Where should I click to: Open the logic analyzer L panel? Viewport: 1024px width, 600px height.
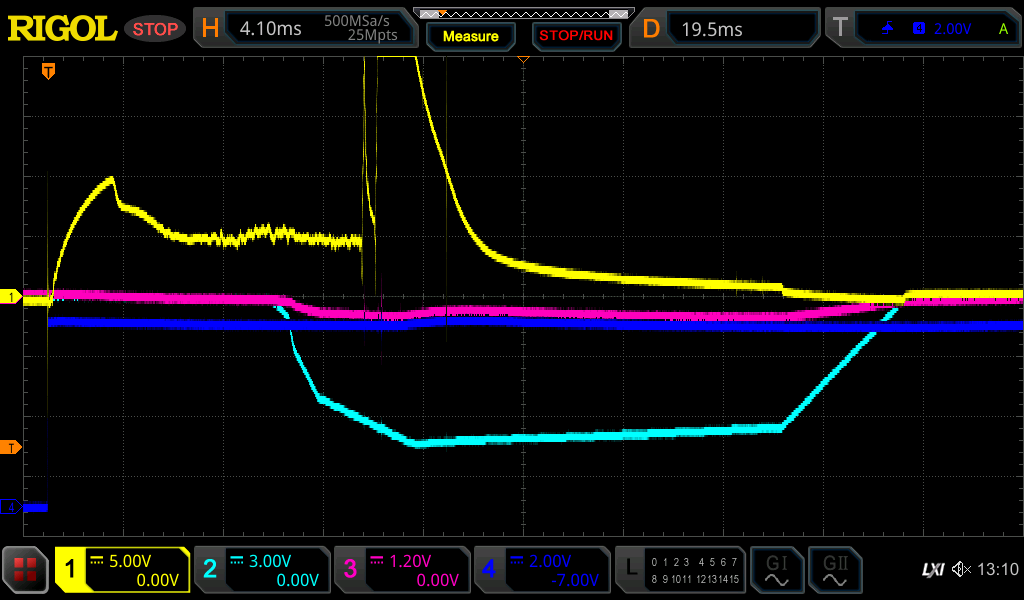tap(680, 570)
